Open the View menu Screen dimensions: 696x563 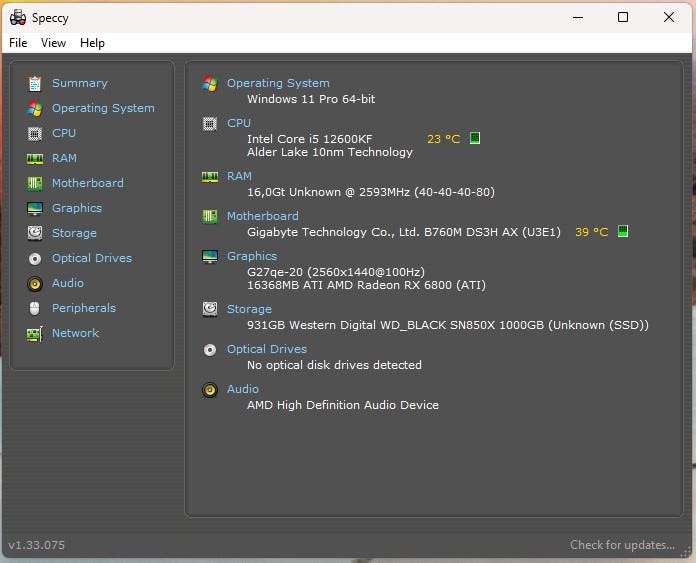click(53, 43)
